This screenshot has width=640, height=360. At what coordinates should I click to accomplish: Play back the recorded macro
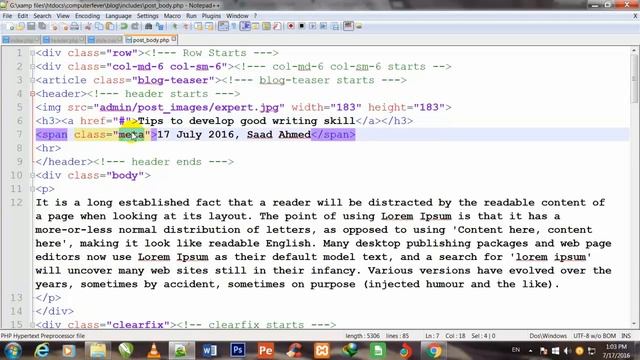pos(313,27)
